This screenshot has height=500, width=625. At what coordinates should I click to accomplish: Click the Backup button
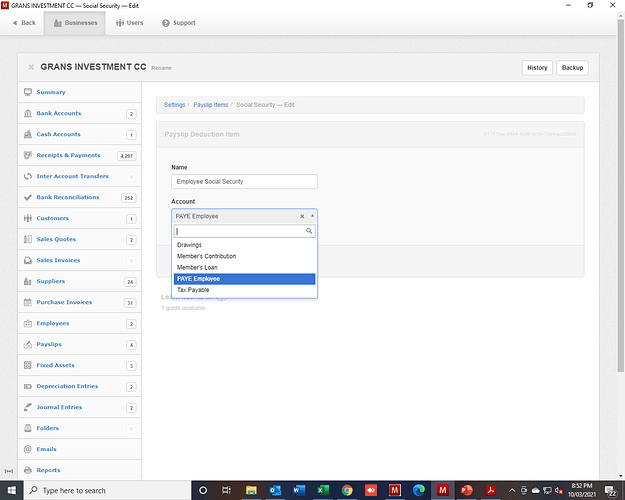(572, 68)
